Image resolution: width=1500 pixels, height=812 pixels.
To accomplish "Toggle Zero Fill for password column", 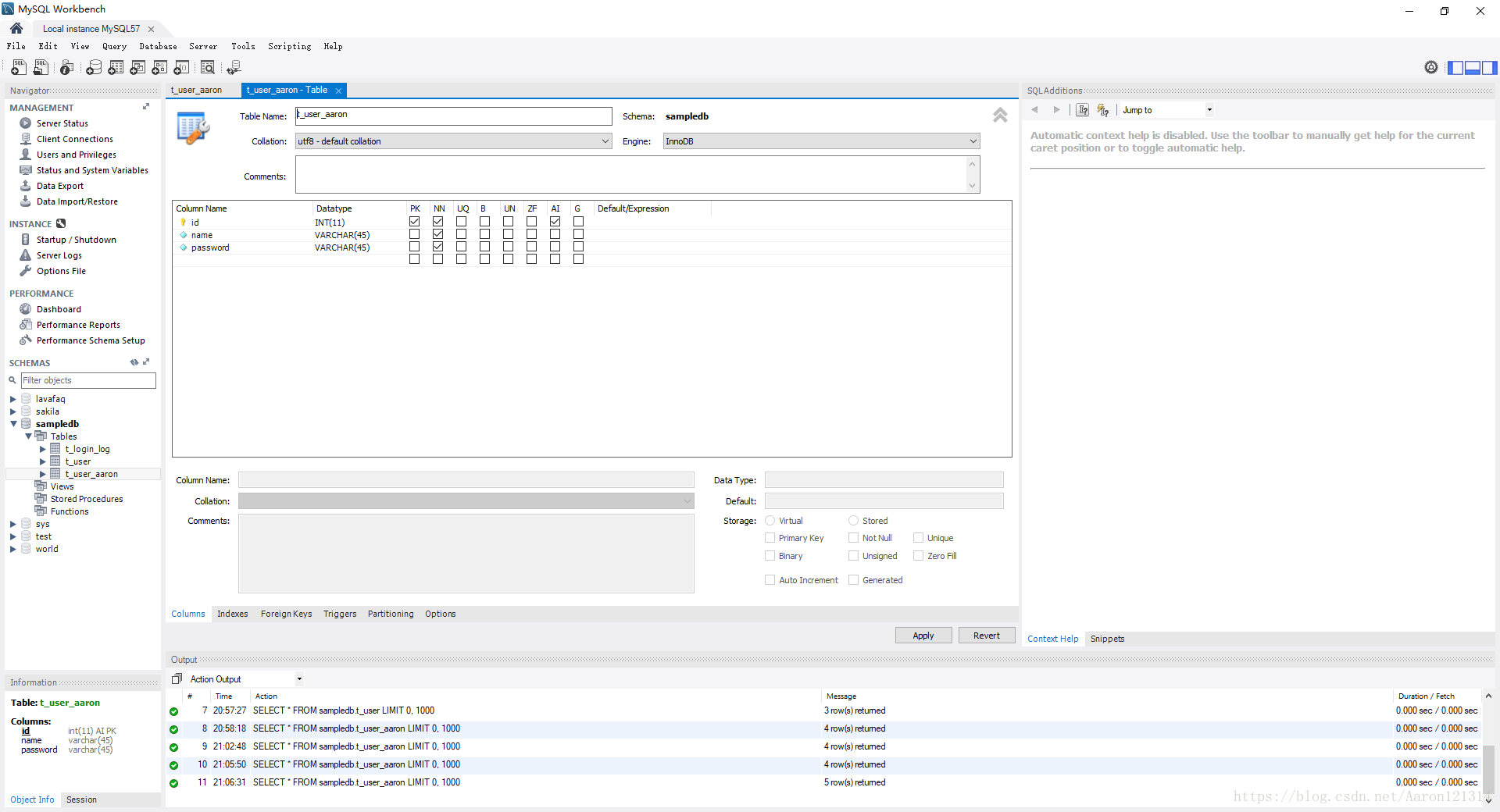I will [532, 247].
